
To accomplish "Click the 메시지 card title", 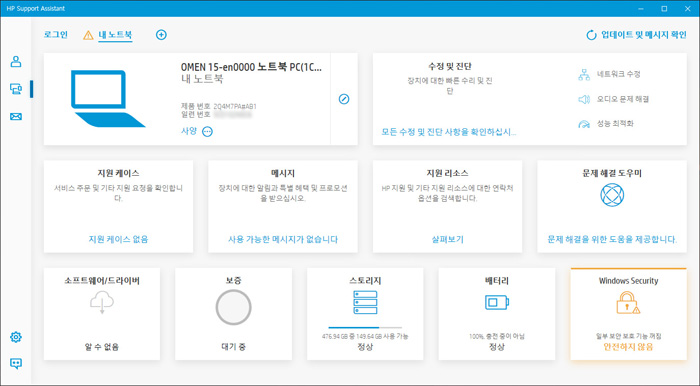I will coord(283,173).
